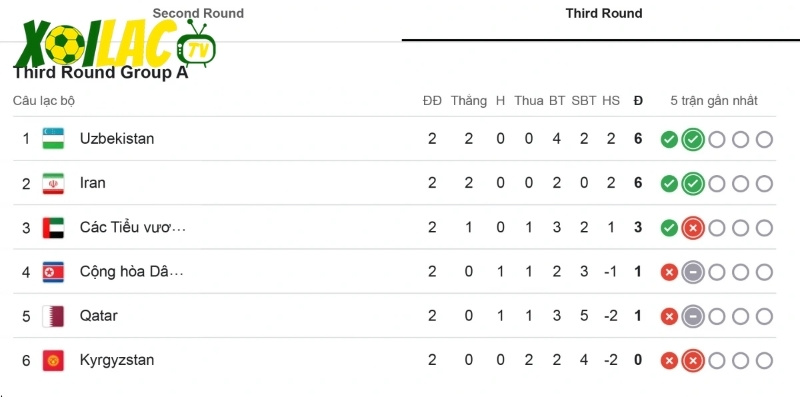
Task: Click the UAE's red loss result icon
Action: [x=693, y=228]
